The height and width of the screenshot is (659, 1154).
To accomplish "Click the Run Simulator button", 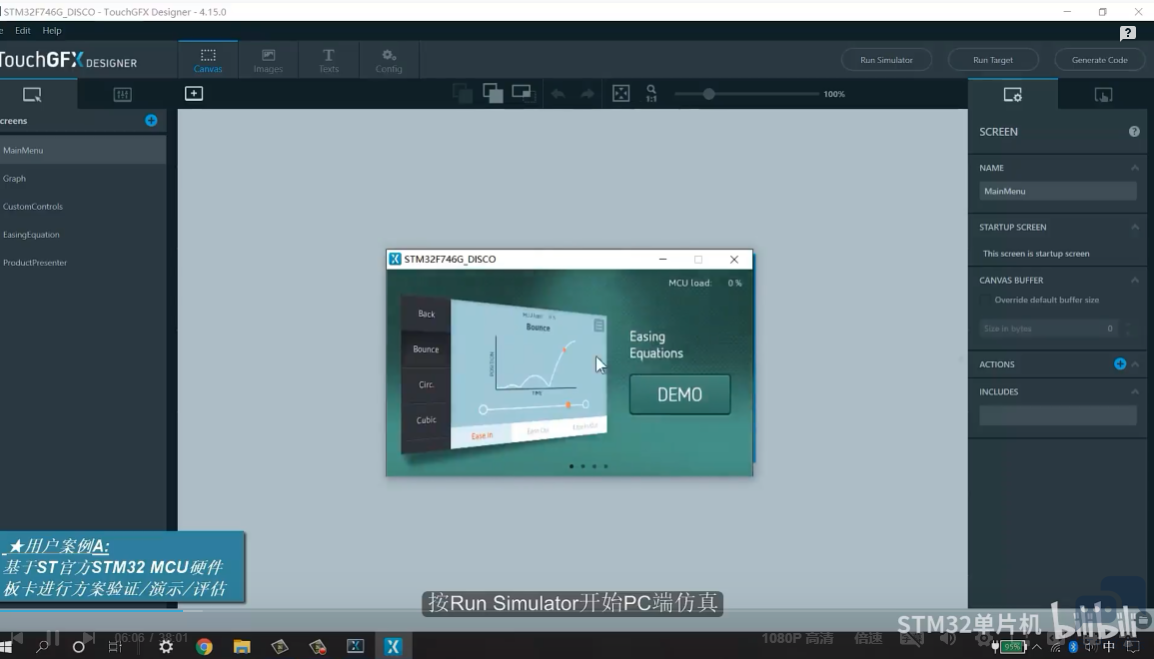I will pos(886,60).
